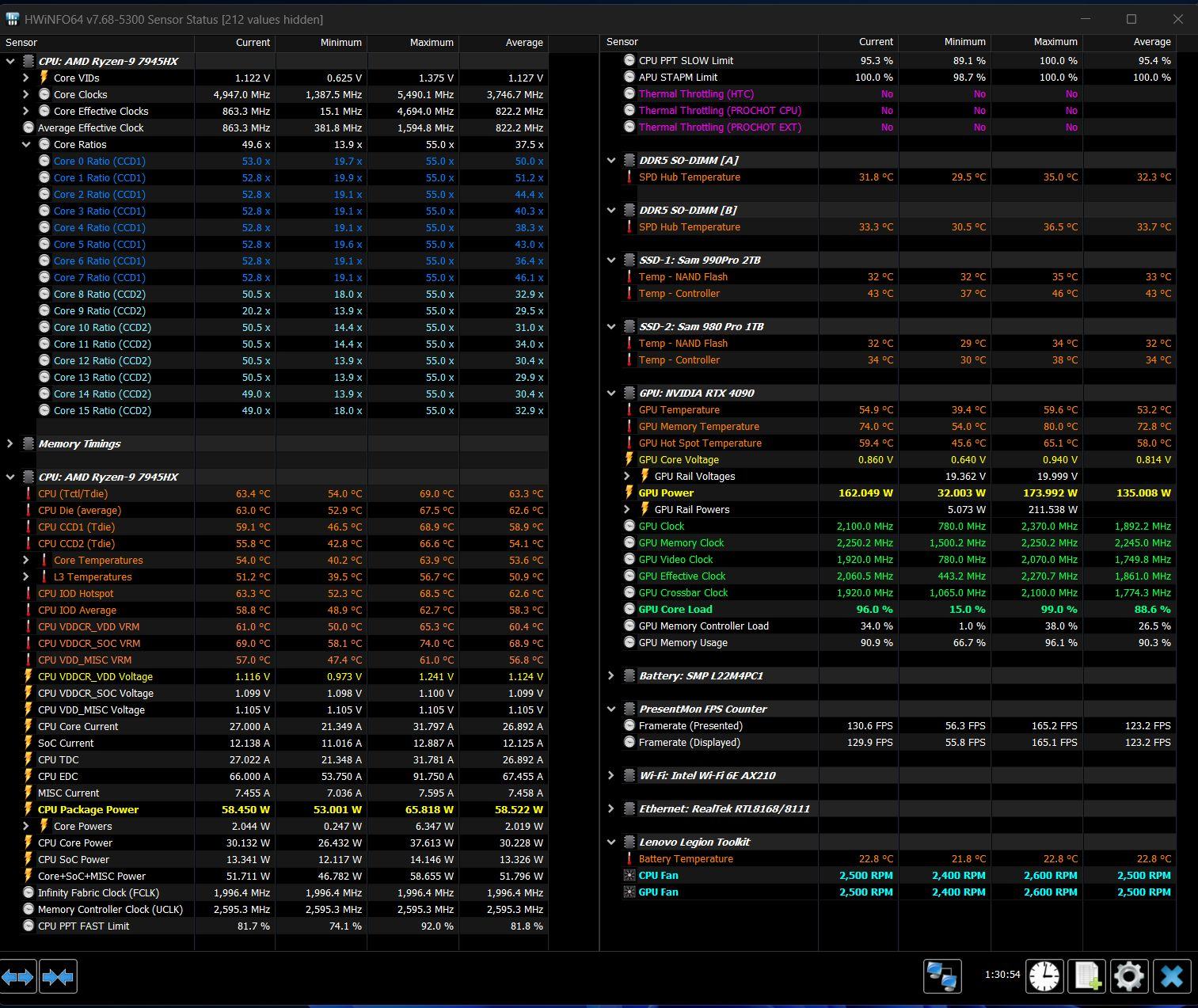Collapse the GPU NVIDIA RTX 4090 group

[x=611, y=393]
